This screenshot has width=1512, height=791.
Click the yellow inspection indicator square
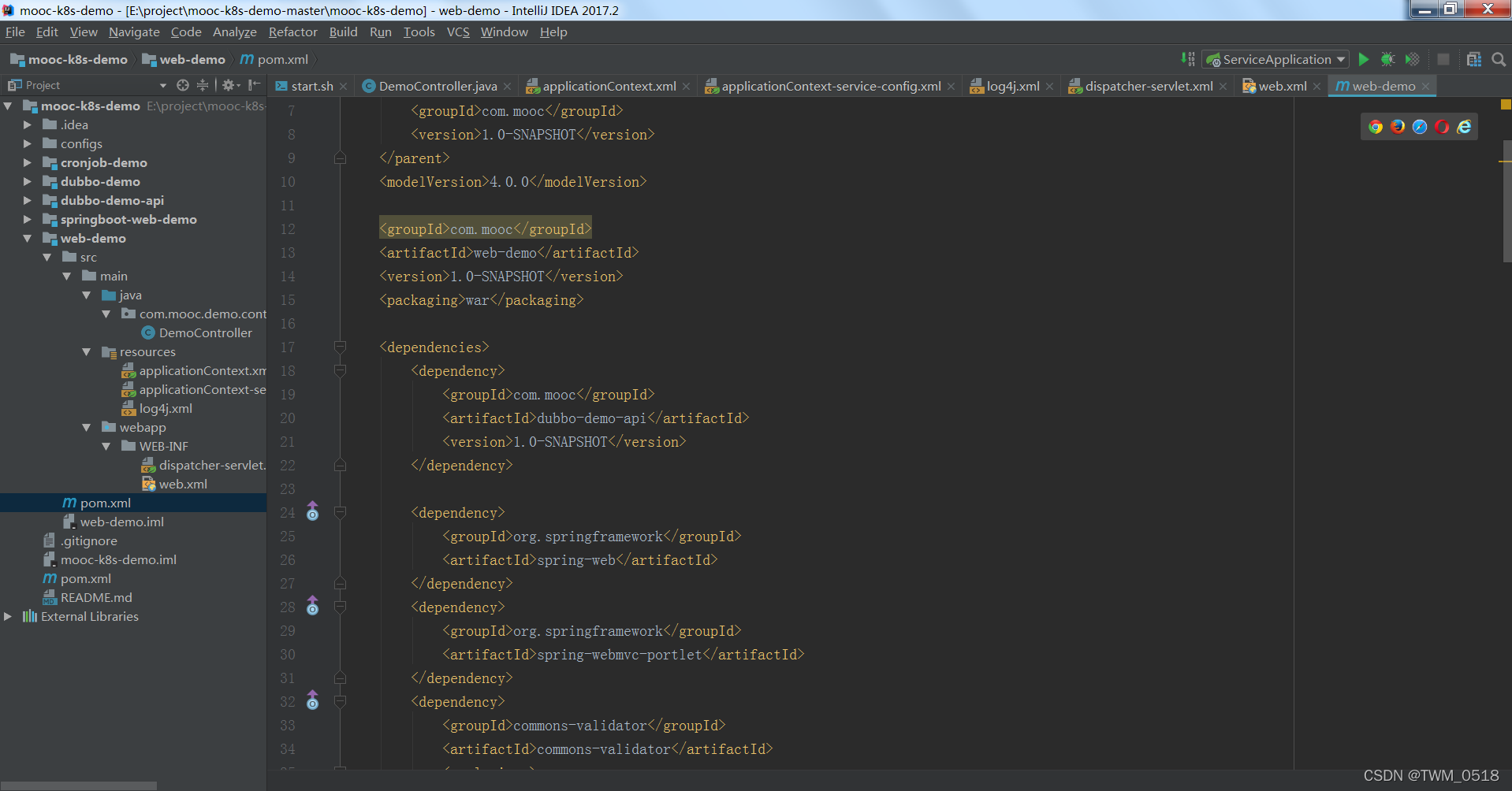1506,104
